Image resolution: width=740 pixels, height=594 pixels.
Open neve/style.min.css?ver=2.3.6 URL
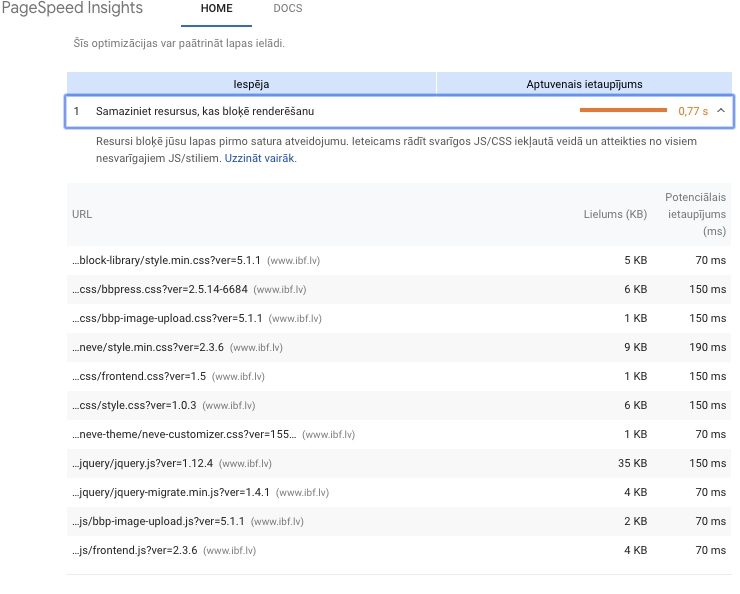tap(148, 347)
